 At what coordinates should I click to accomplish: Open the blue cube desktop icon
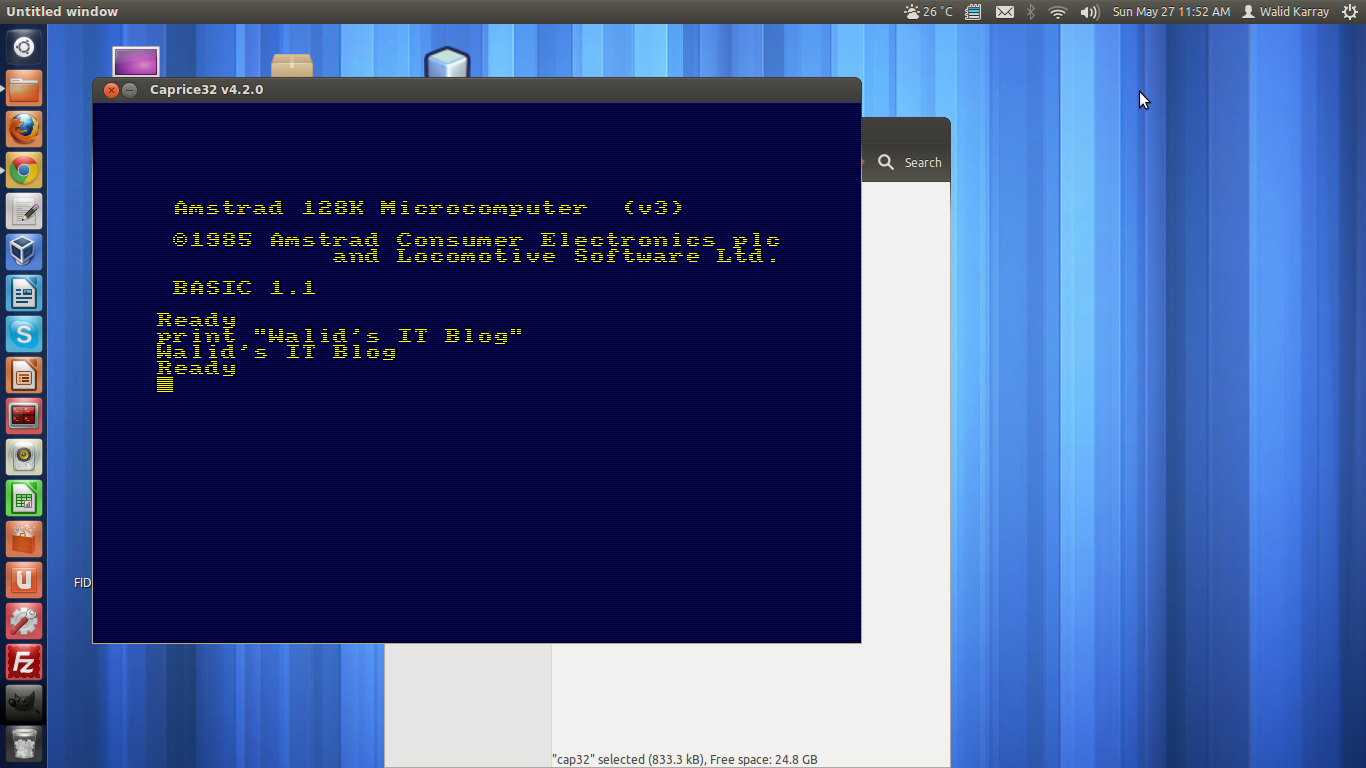(x=447, y=62)
